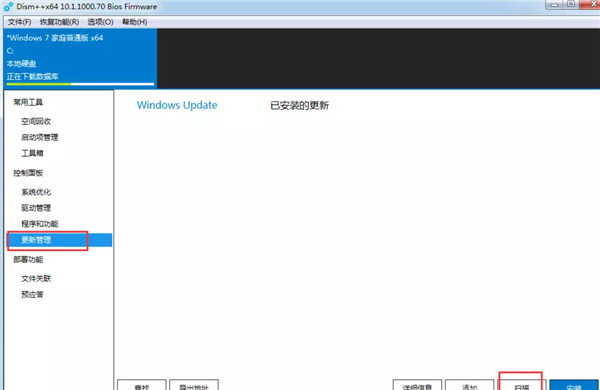Open the 选项(O) menu
Image resolution: width=600 pixels, height=390 pixels.
click(x=100, y=22)
